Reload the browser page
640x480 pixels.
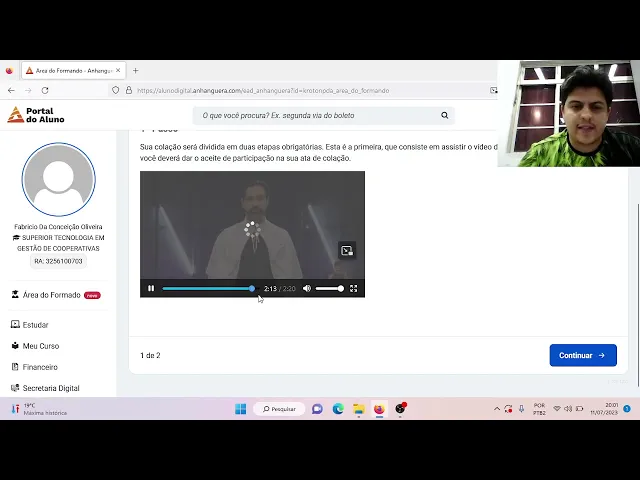click(x=45, y=90)
